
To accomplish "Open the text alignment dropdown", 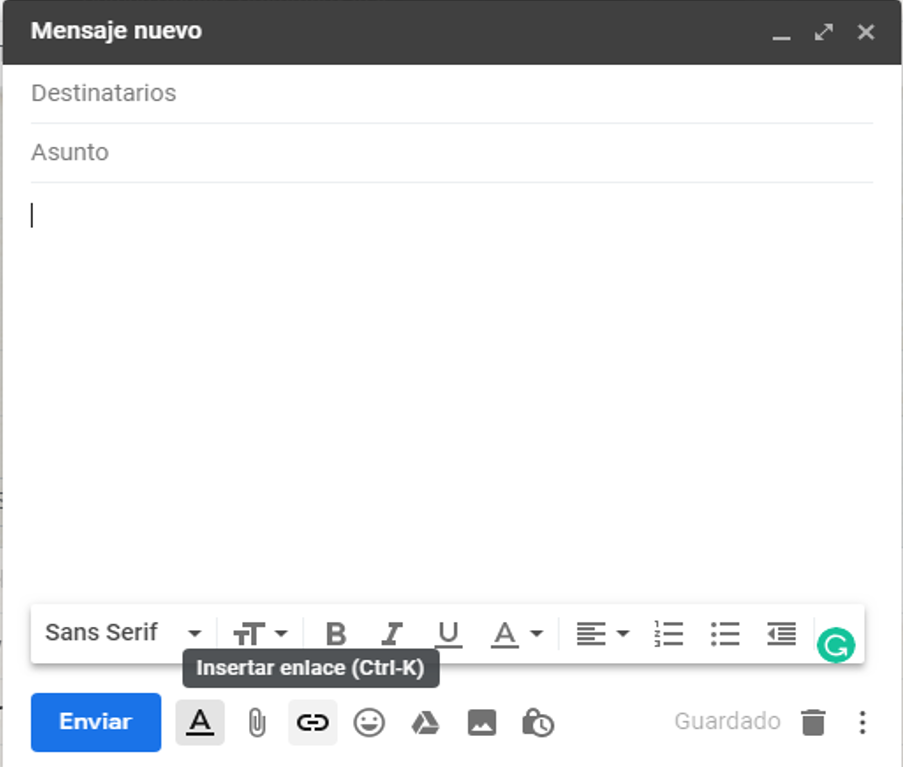I will [602, 633].
